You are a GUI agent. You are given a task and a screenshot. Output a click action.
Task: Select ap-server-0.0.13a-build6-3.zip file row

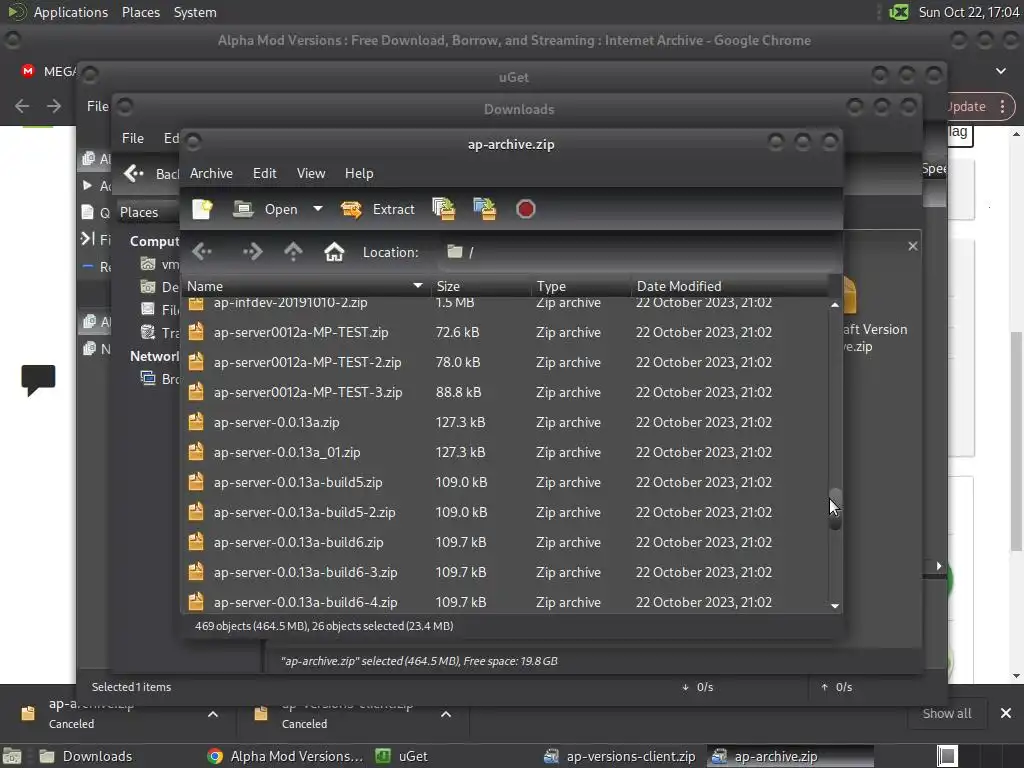(x=505, y=573)
